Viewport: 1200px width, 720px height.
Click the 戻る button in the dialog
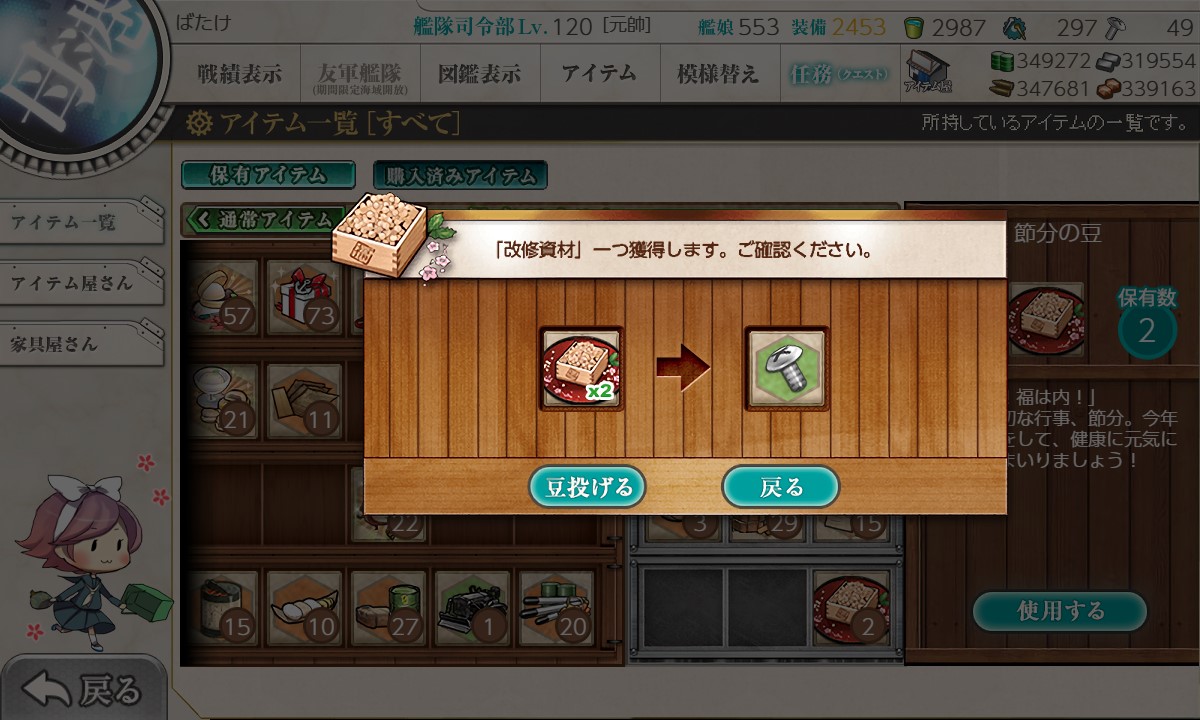(780, 487)
